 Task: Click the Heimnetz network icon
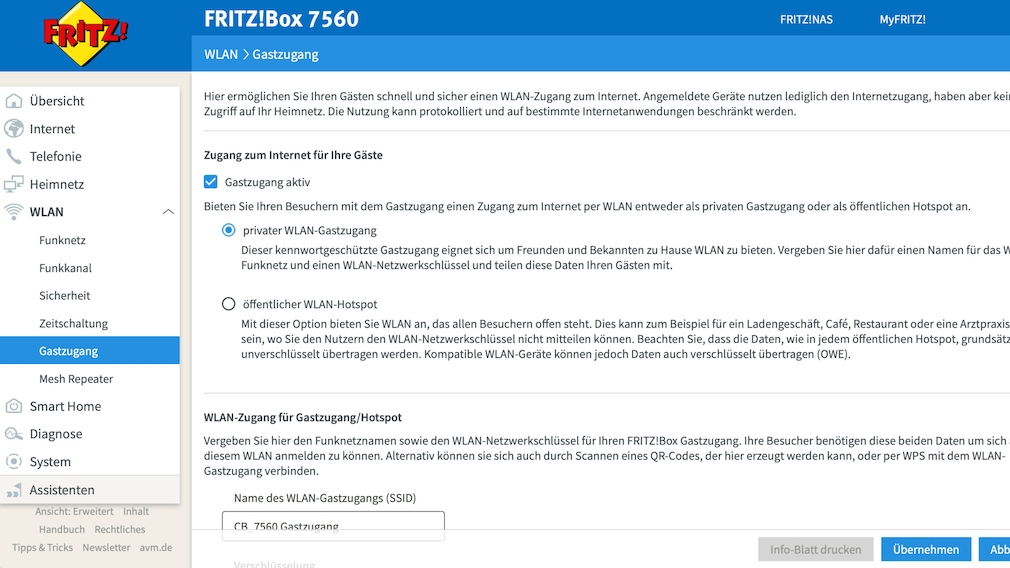click(14, 184)
